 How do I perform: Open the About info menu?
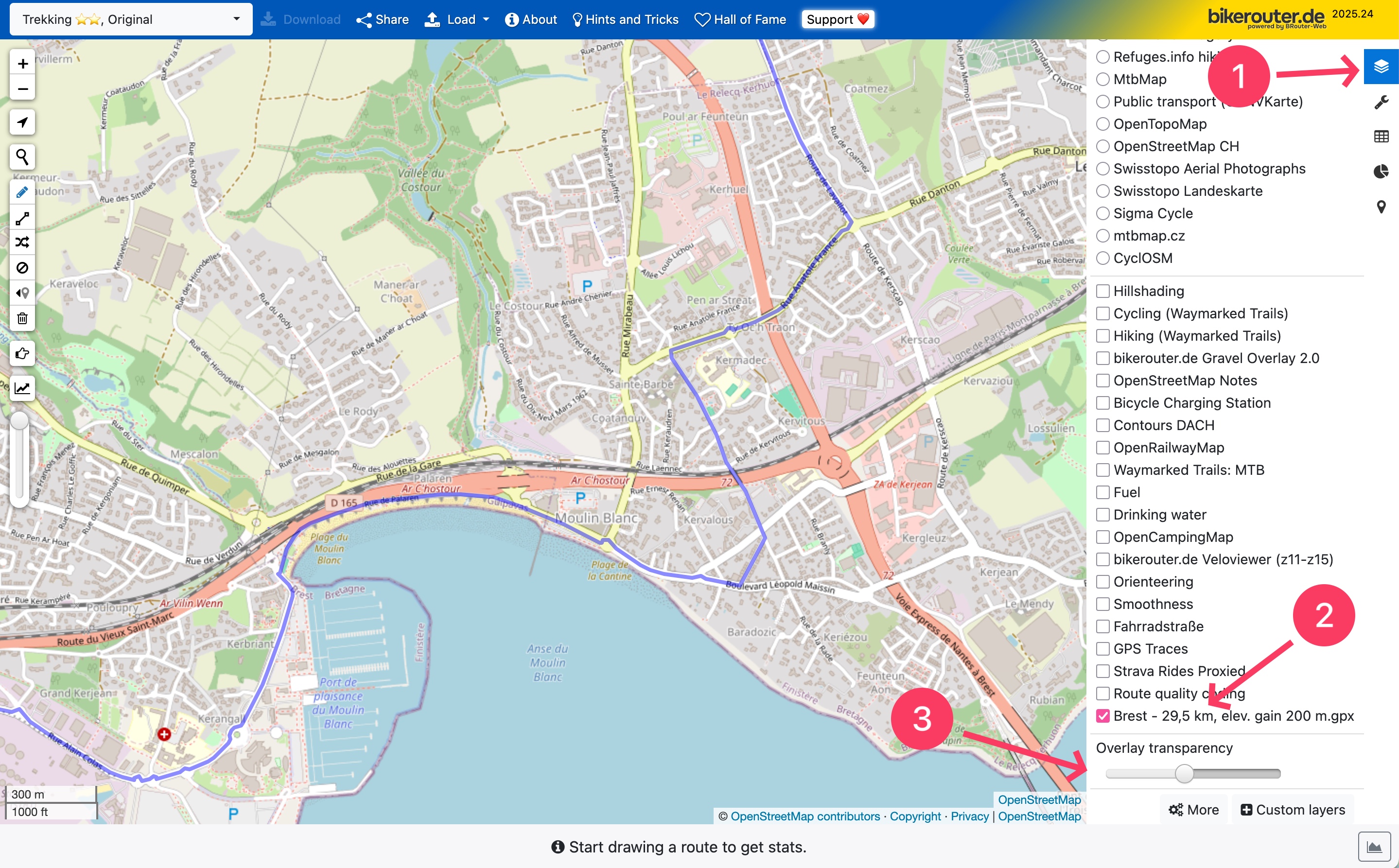point(530,19)
